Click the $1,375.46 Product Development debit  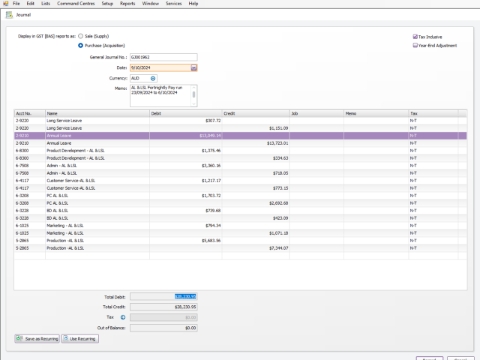(x=186, y=151)
